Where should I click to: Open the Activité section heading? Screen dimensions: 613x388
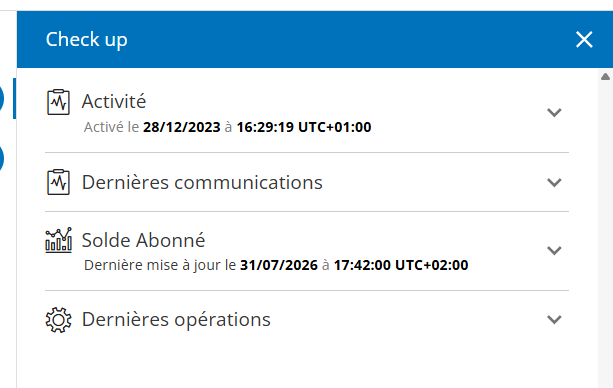114,101
